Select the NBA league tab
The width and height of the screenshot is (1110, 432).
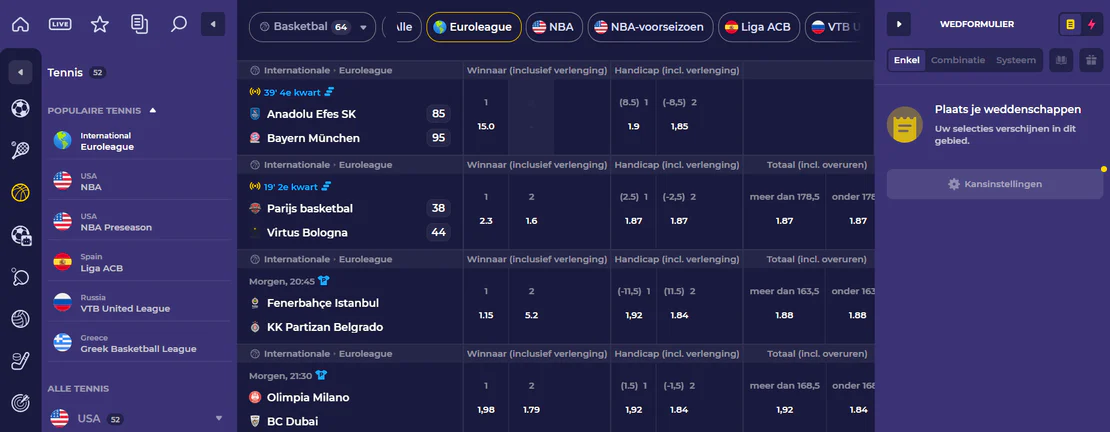pos(554,27)
